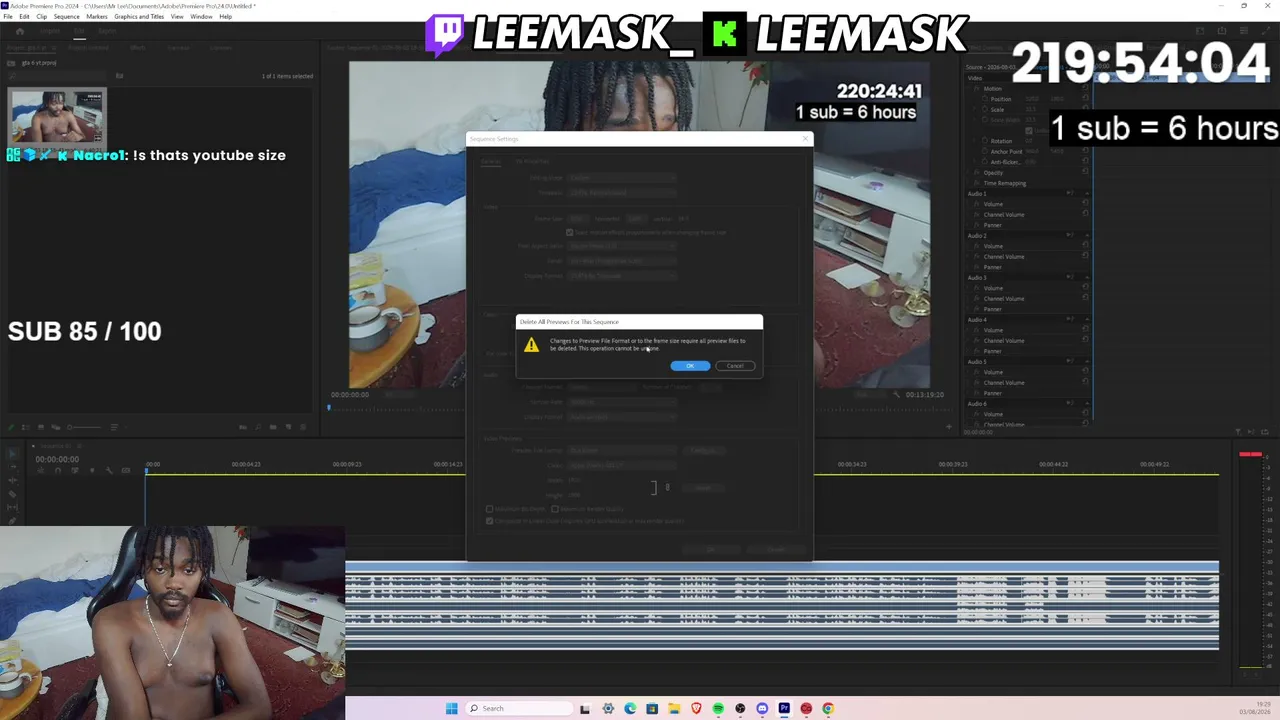Open OBS Studio from the taskbar
This screenshot has width=1280, height=720.
click(x=740, y=709)
